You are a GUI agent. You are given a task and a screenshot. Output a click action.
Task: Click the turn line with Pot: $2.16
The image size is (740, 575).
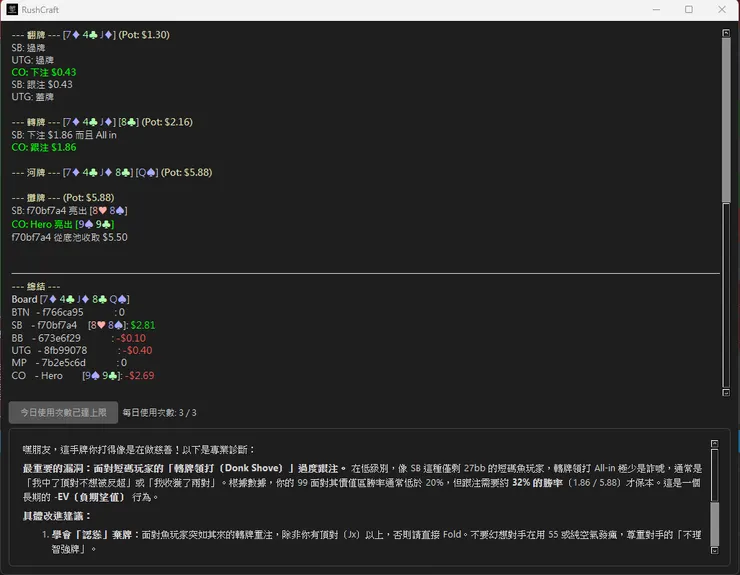pyautogui.click(x=102, y=122)
